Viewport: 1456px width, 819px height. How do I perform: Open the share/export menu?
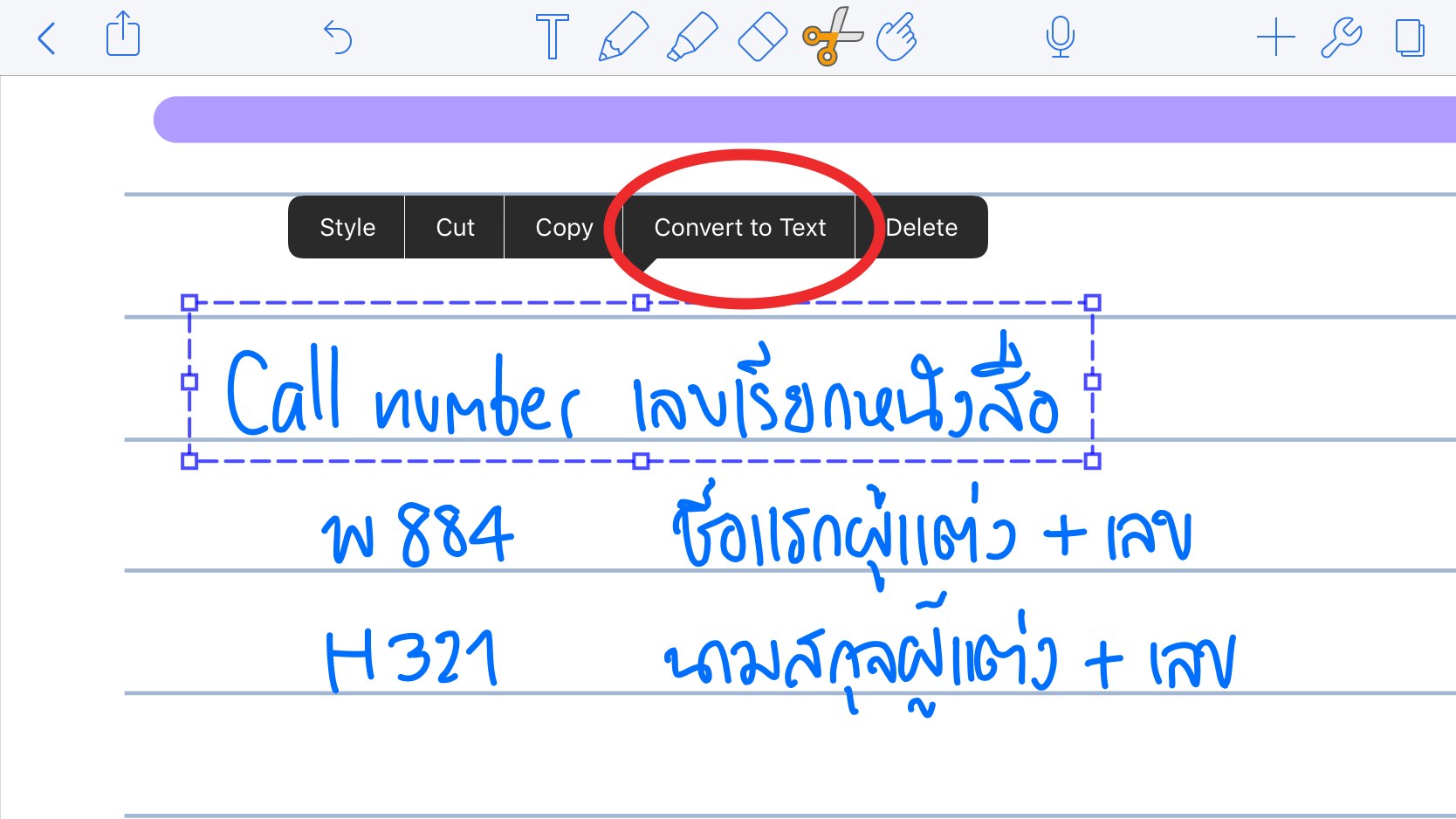[x=123, y=35]
